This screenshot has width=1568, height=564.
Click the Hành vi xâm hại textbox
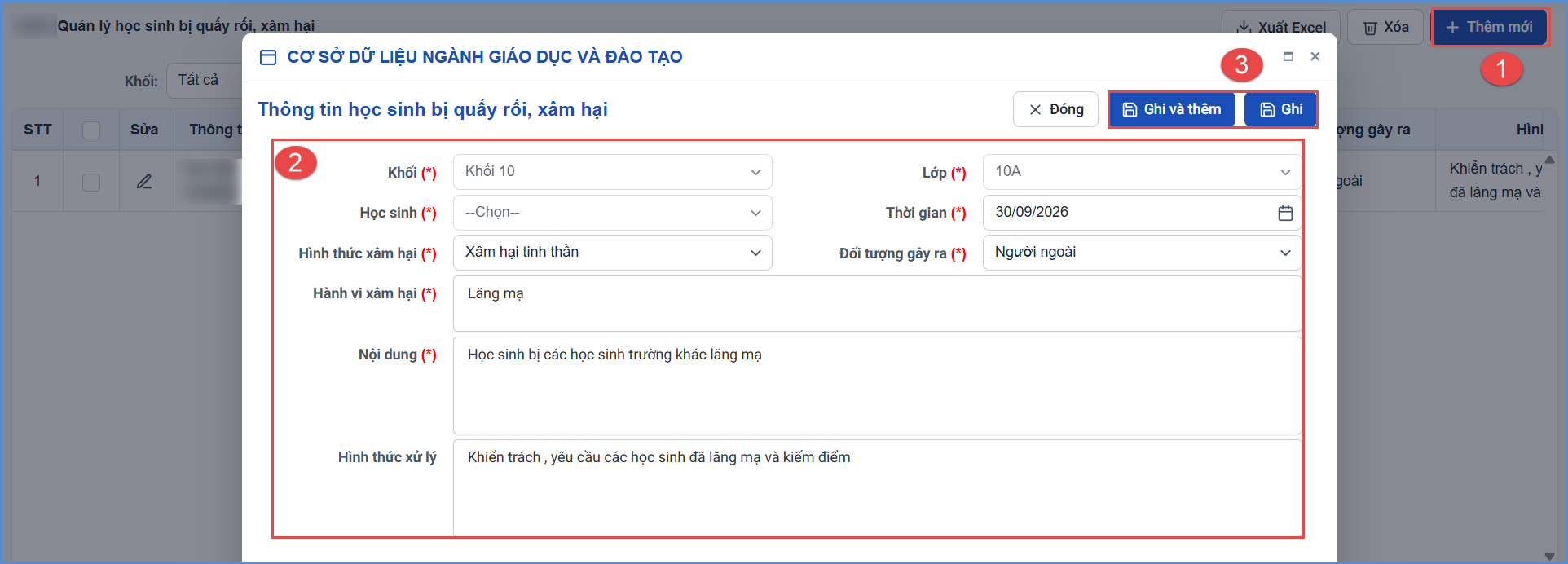pyautogui.click(x=877, y=303)
